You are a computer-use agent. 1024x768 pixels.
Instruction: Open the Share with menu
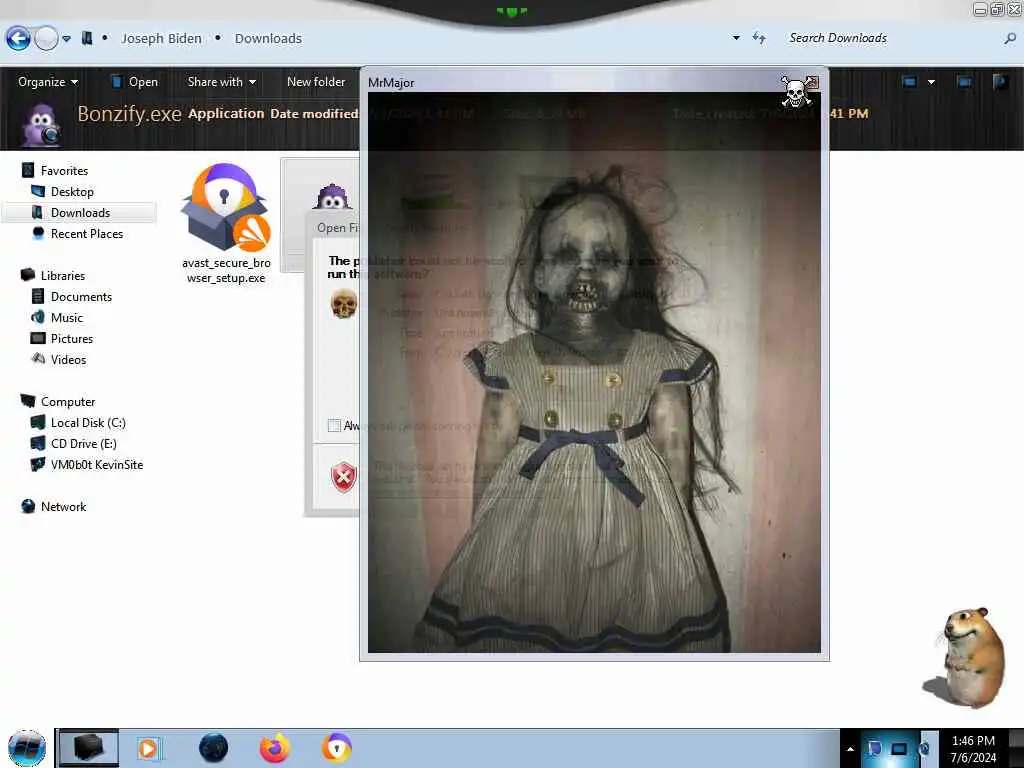coord(221,82)
